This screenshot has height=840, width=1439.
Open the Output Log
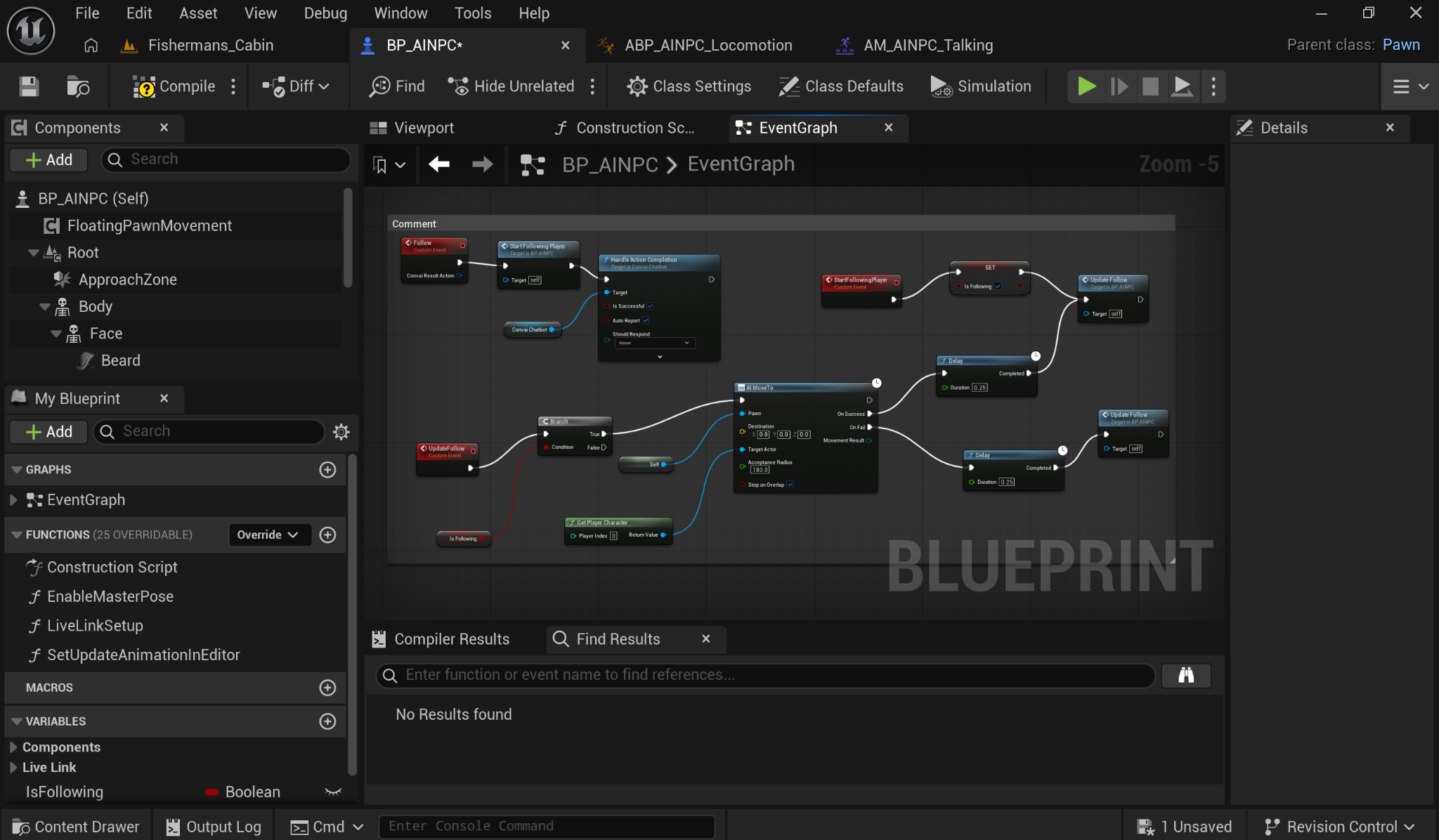coord(214,827)
